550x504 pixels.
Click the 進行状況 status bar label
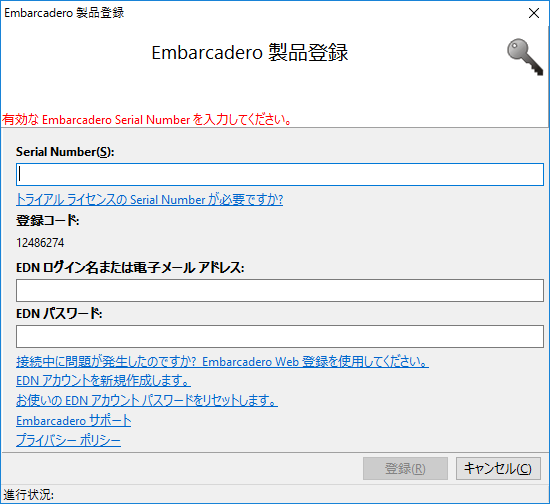[29, 495]
